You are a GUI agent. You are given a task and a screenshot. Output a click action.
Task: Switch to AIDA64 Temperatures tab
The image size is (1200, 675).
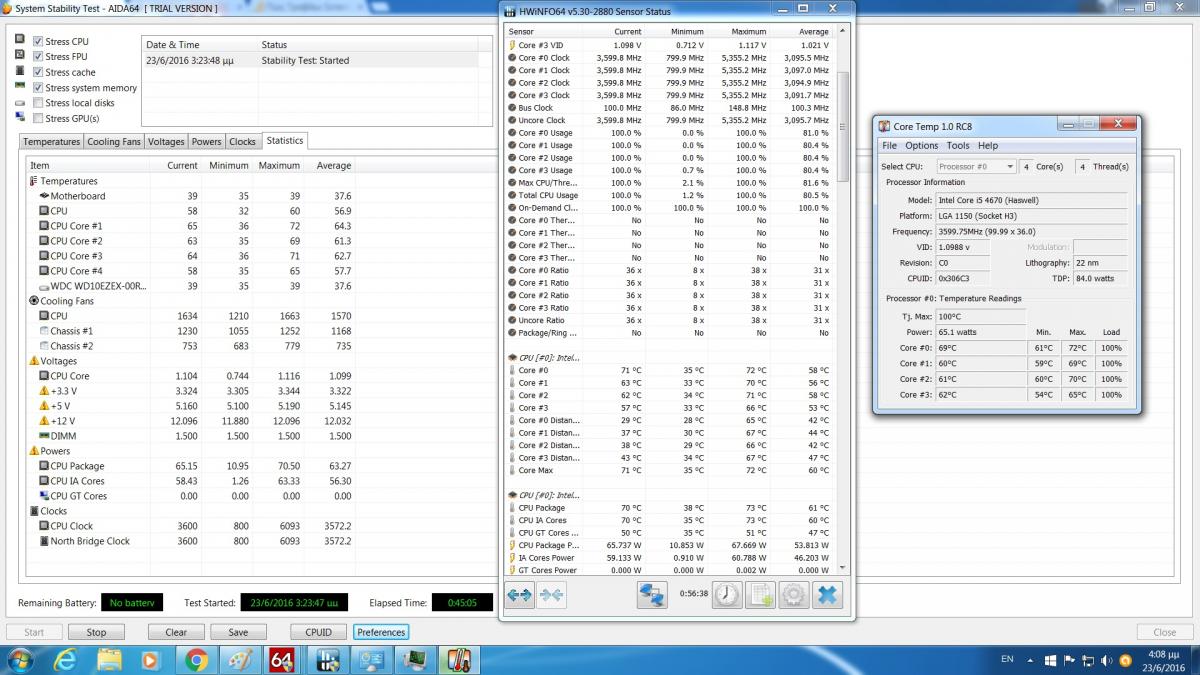pyautogui.click(x=51, y=142)
